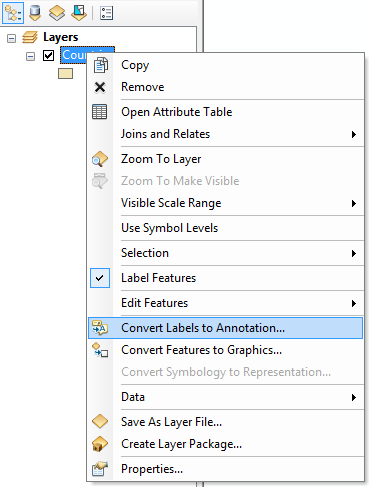Expand the Visible Scale Range submenu arrow
Screen dimensions: 370x487
point(354,203)
